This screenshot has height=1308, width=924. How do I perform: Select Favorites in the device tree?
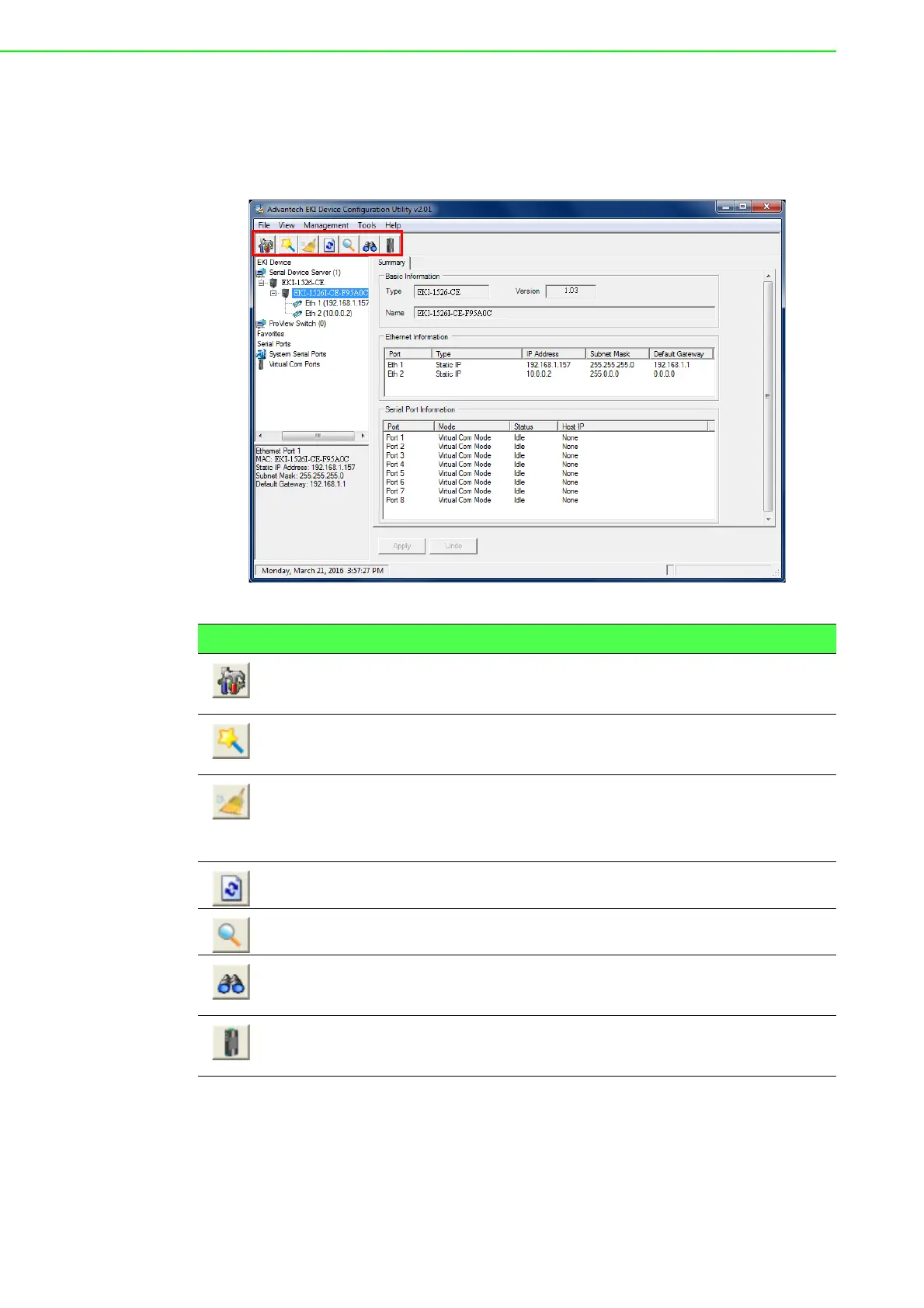[x=271, y=334]
